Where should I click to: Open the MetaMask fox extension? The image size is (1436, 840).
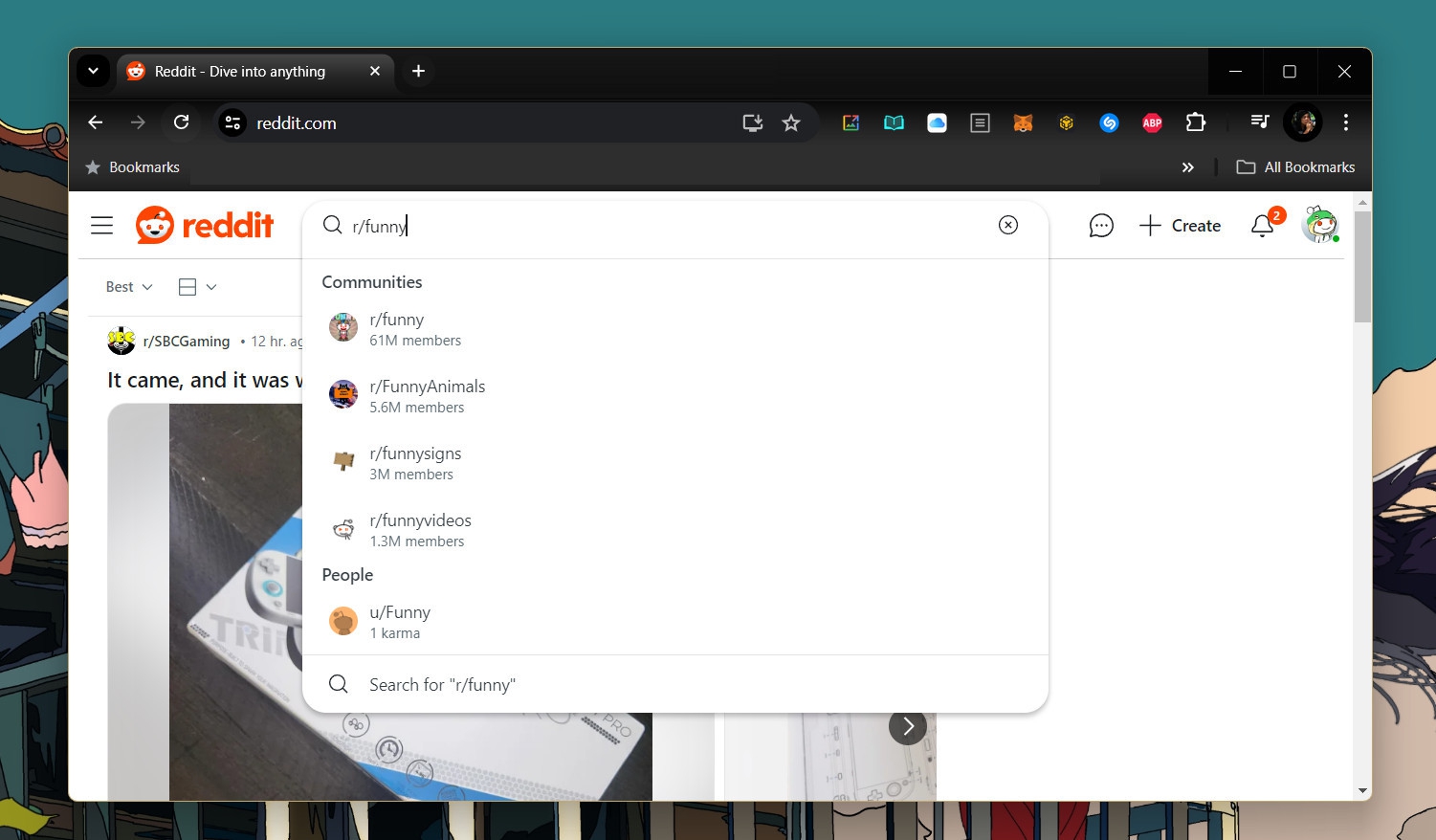pos(1023,122)
